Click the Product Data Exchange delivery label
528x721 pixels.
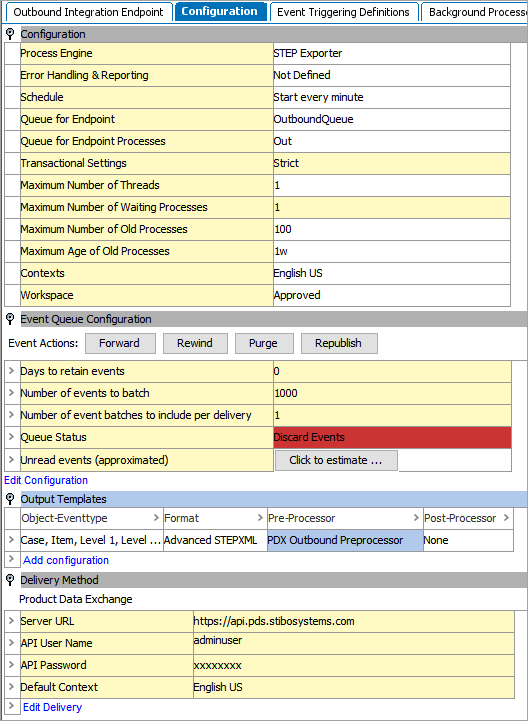click(x=76, y=600)
